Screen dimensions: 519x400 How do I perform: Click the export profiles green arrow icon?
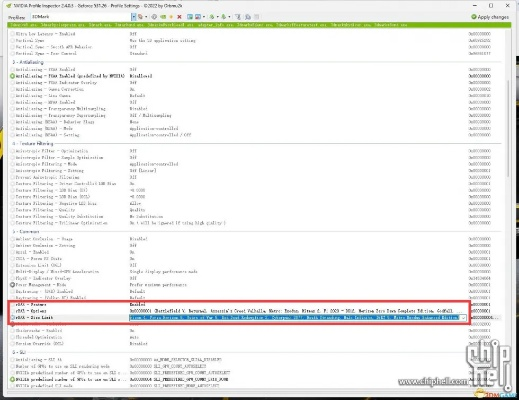tap(211, 17)
